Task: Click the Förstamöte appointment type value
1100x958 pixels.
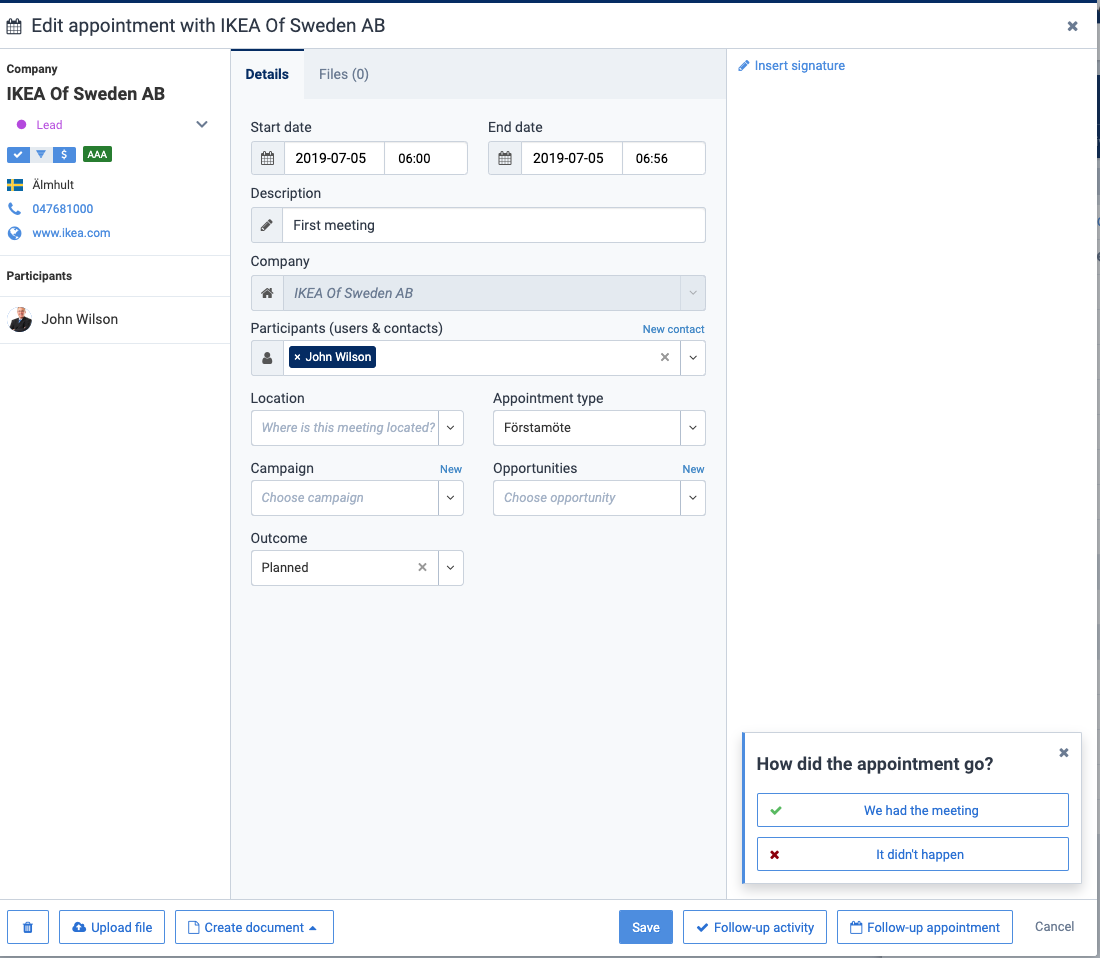Action: (x=537, y=428)
